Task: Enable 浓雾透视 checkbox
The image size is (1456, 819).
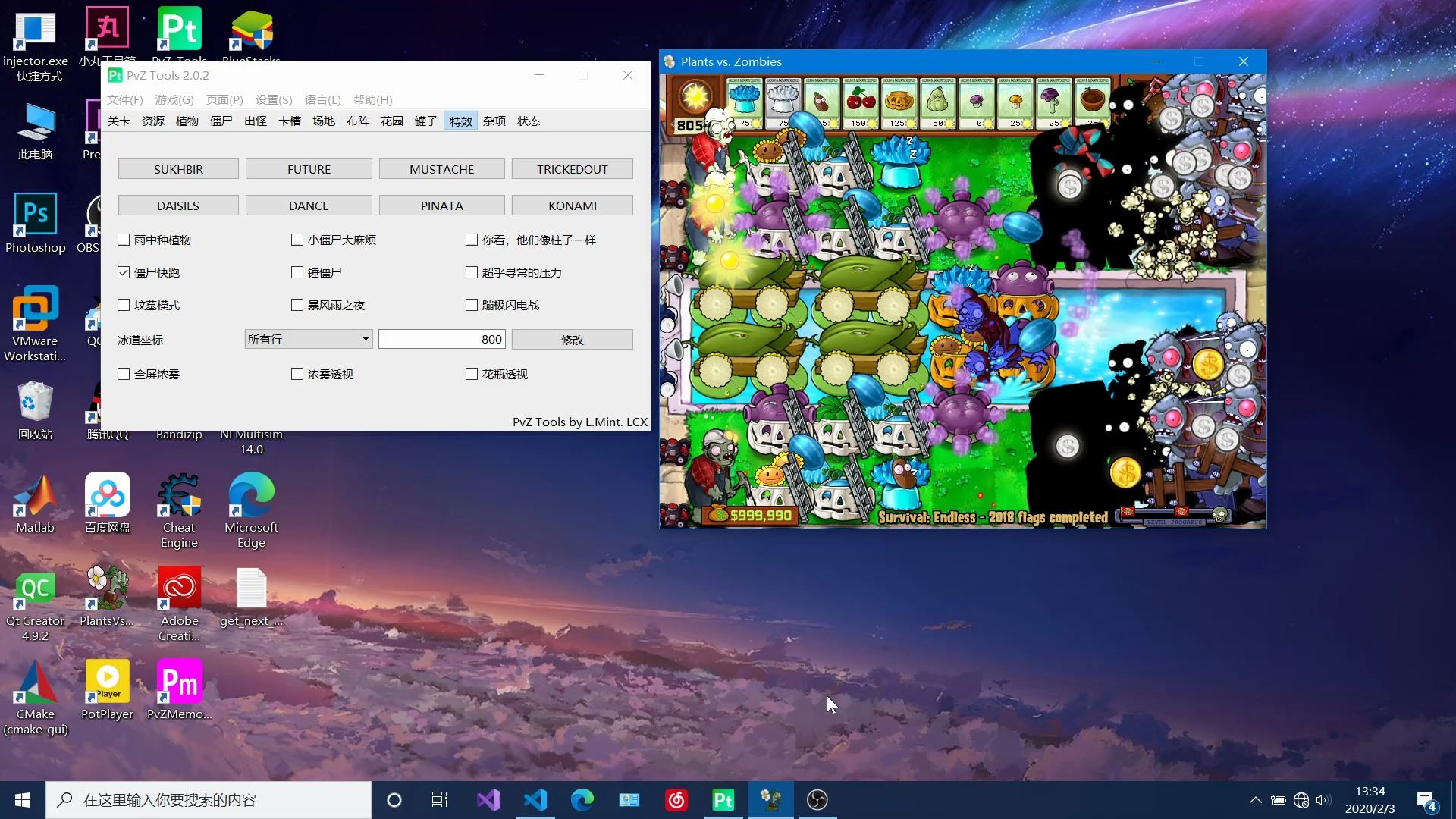Action: click(297, 374)
